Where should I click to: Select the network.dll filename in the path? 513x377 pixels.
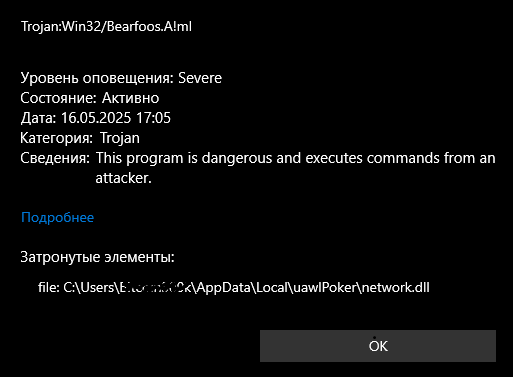[395, 287]
